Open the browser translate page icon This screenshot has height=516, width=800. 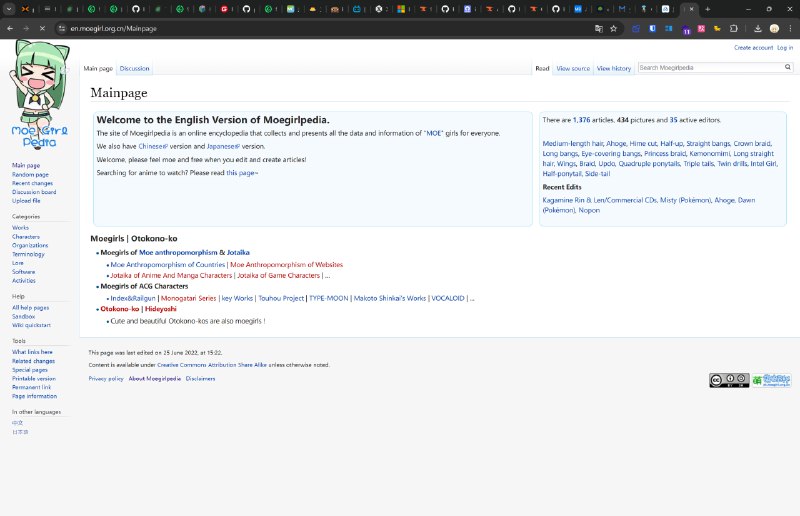[598, 28]
